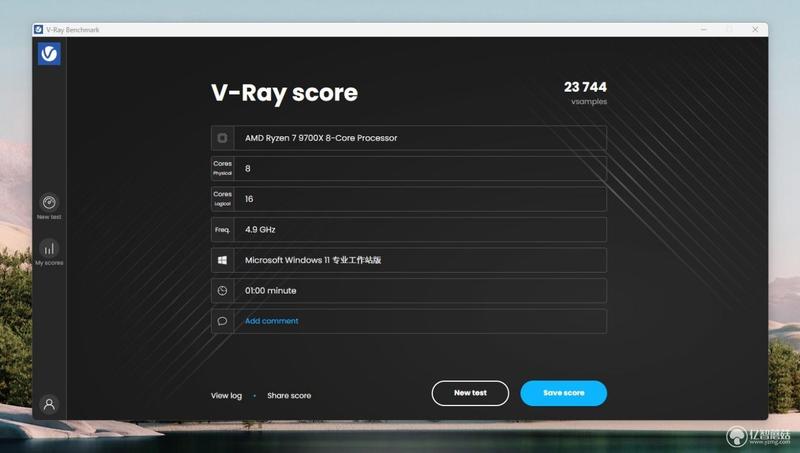This screenshot has width=800, height=453.
Task: Select AMD Ryzen 7 9700X 8-Core Processor text
Action: (x=321, y=138)
